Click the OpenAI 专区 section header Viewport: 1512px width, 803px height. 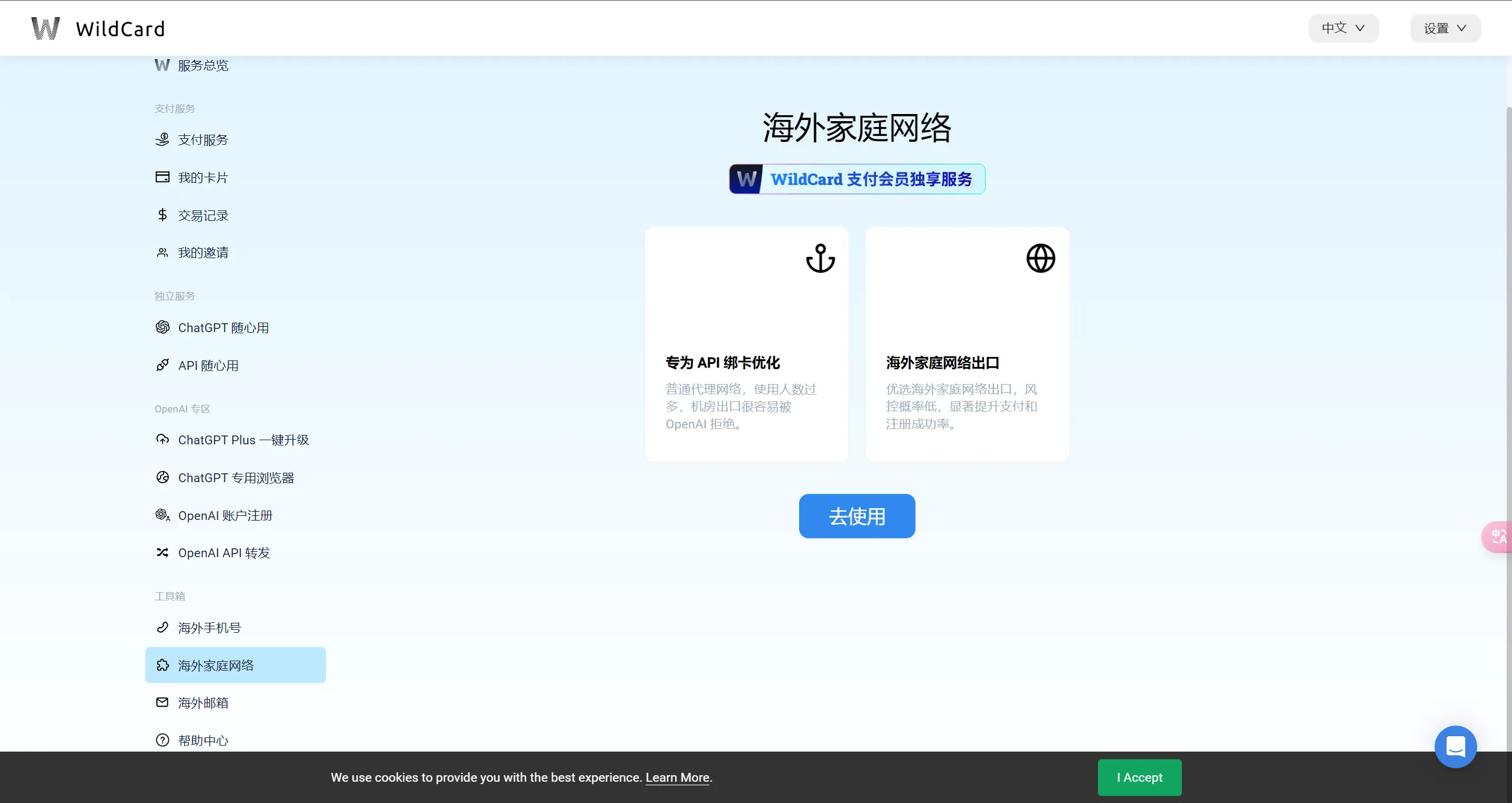point(183,409)
